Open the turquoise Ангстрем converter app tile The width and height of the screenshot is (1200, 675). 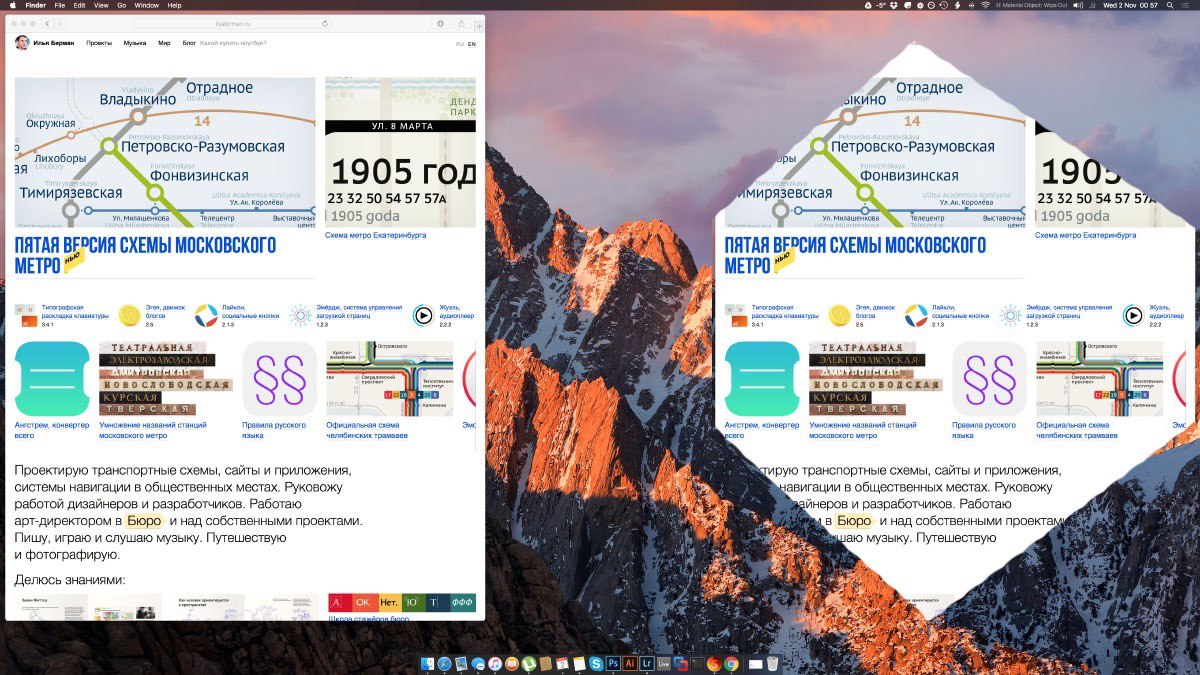(53, 379)
